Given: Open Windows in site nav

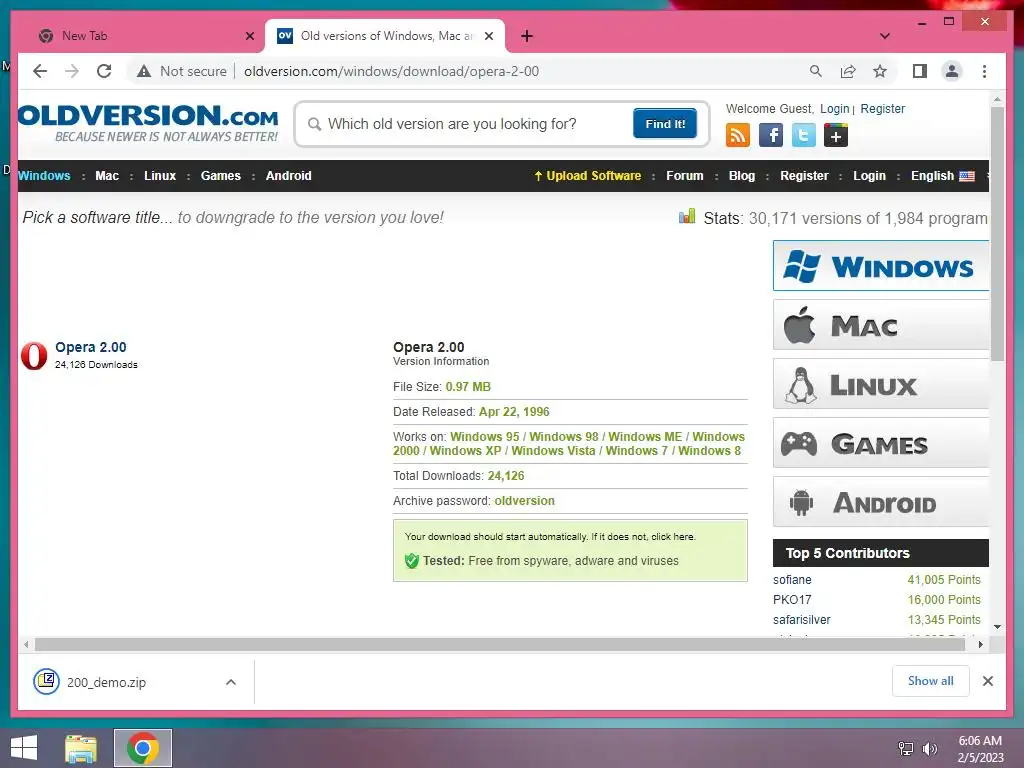Looking at the screenshot, I should coord(44,176).
